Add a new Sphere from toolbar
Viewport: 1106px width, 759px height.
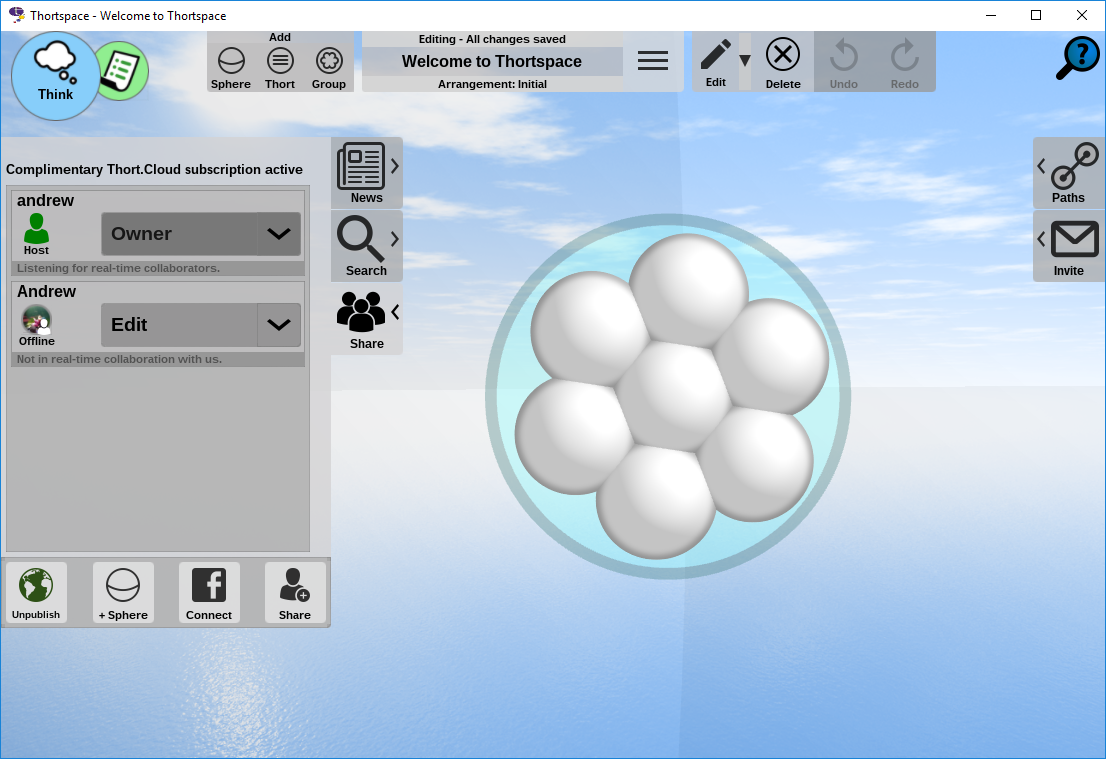point(231,68)
